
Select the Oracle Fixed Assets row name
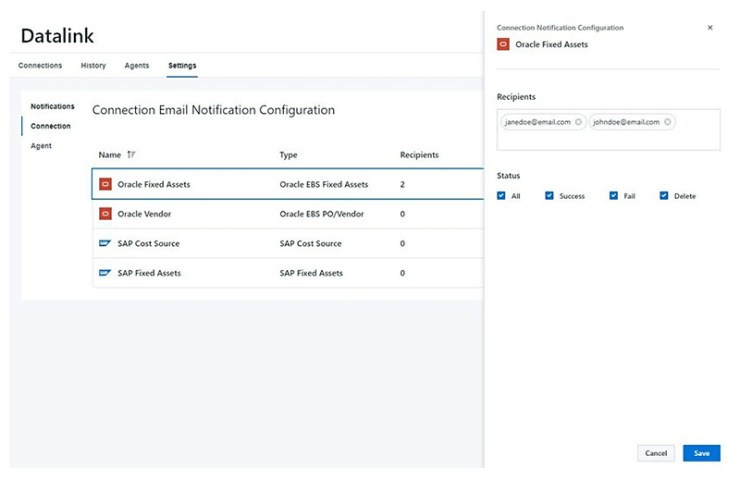click(x=154, y=185)
